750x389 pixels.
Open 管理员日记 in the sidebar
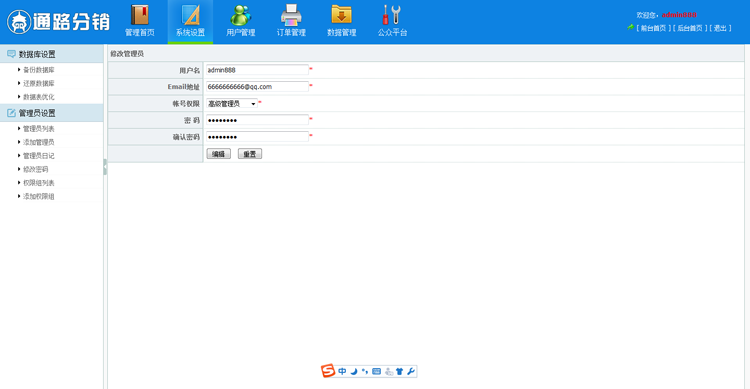(x=39, y=156)
